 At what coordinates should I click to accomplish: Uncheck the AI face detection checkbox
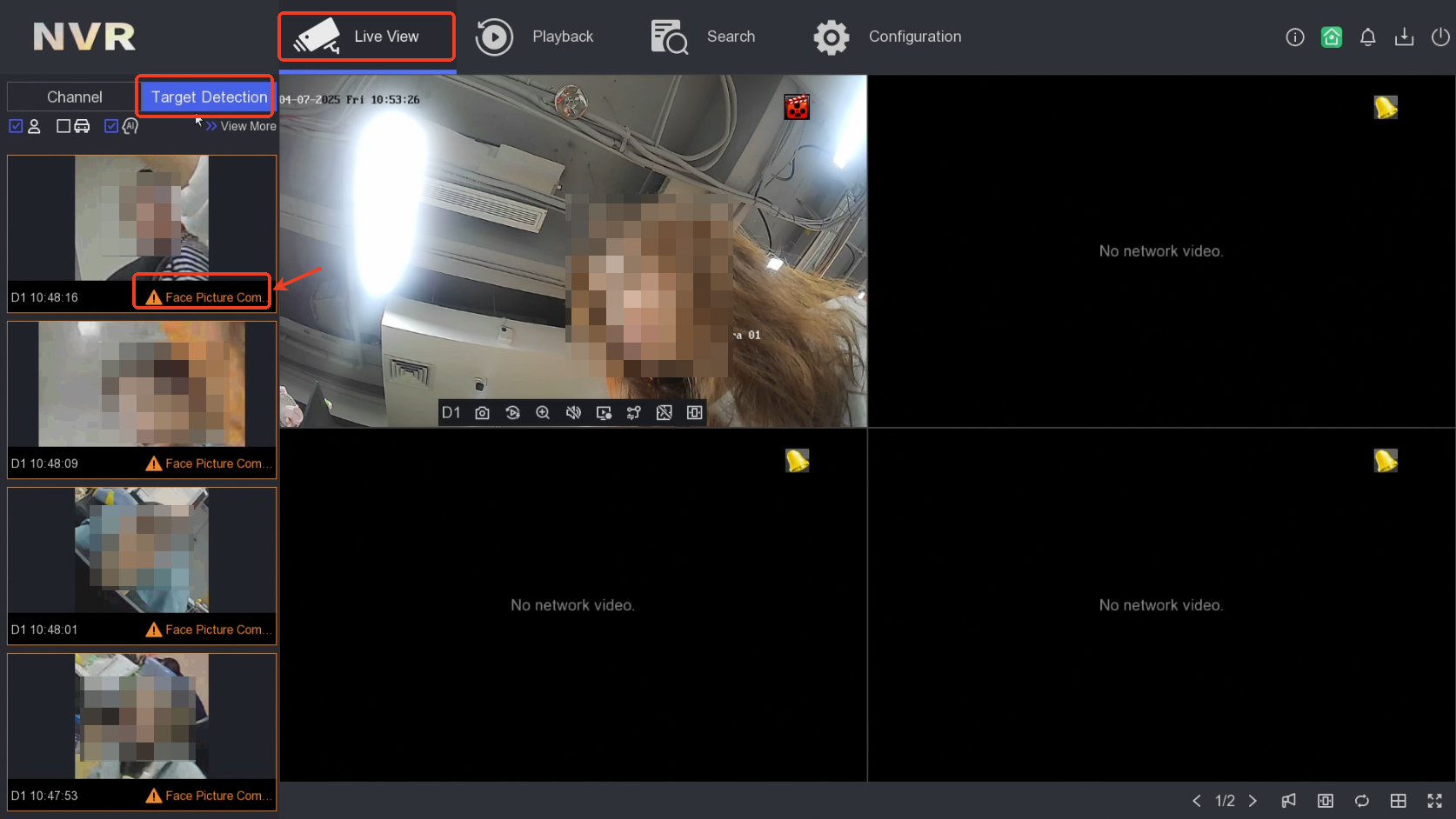111,126
